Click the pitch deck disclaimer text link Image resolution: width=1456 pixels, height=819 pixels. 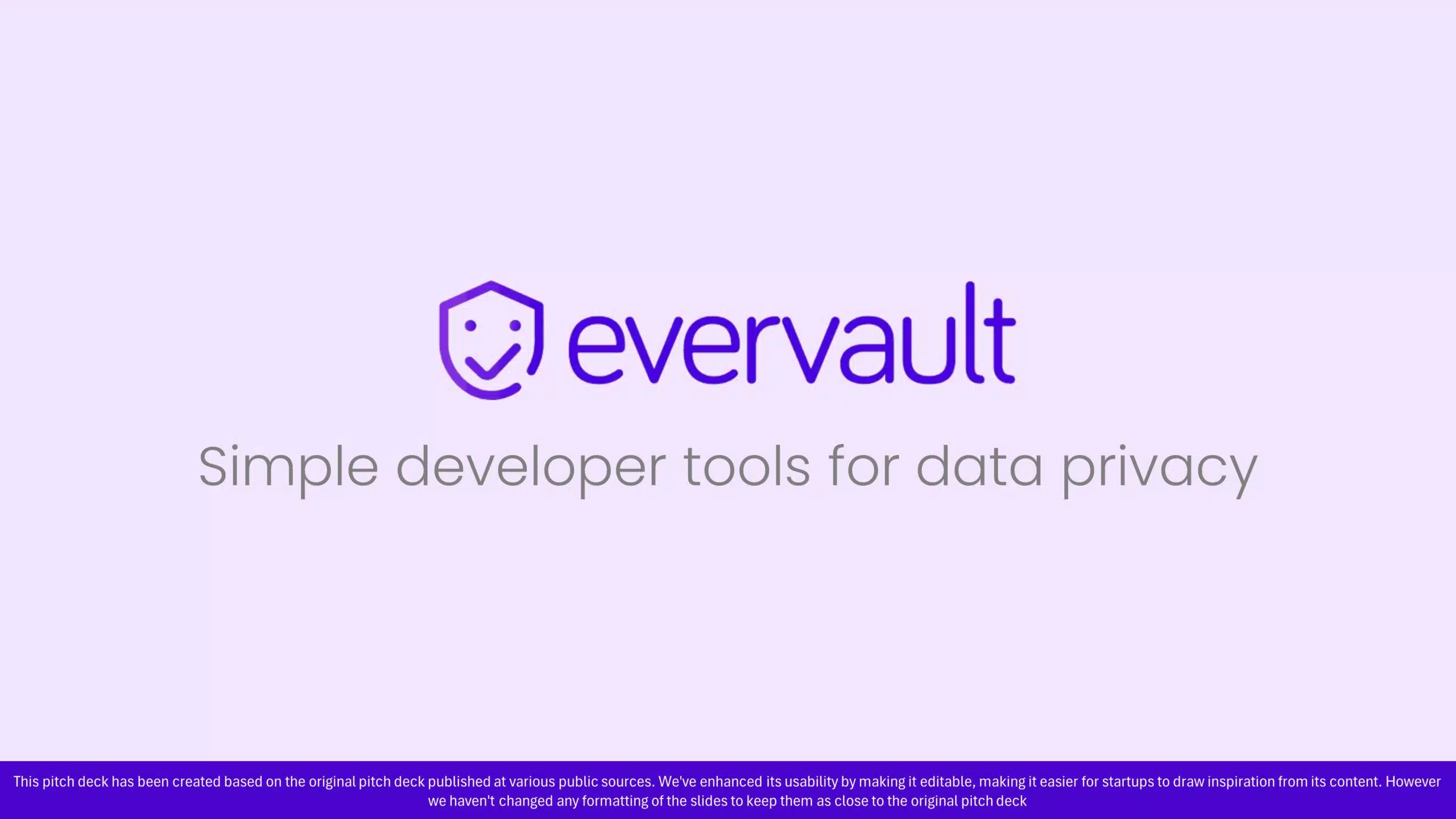point(728,790)
